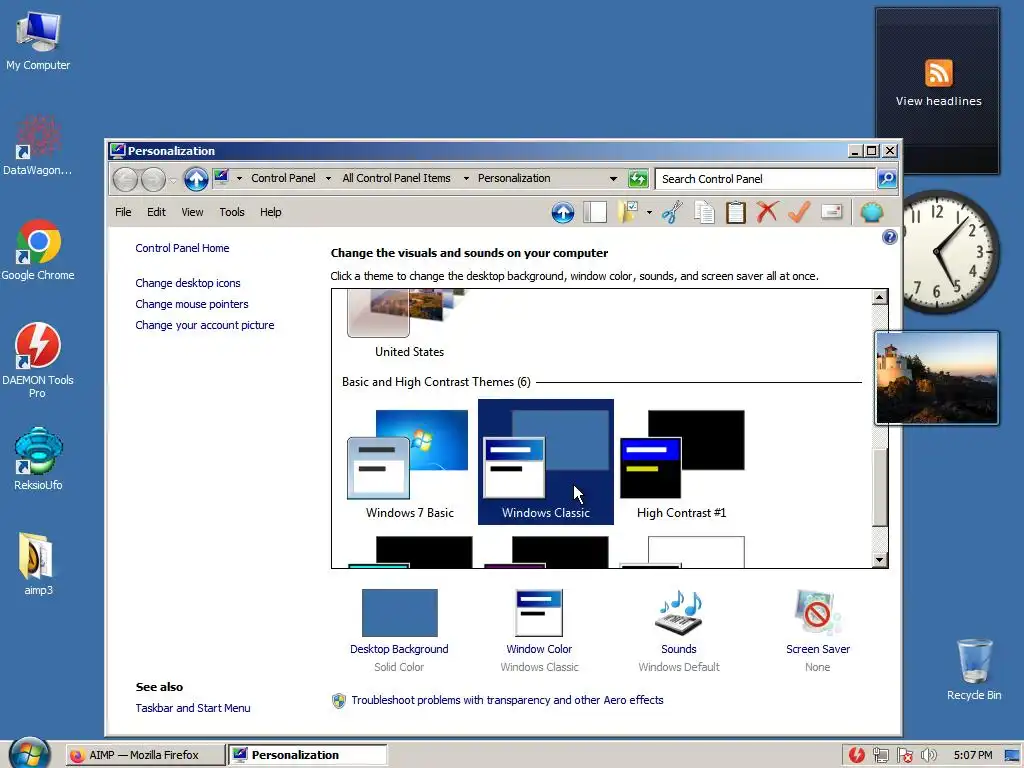This screenshot has height=768, width=1024.
Task: Click All Control Panel Items breadcrumb
Action: point(396,178)
